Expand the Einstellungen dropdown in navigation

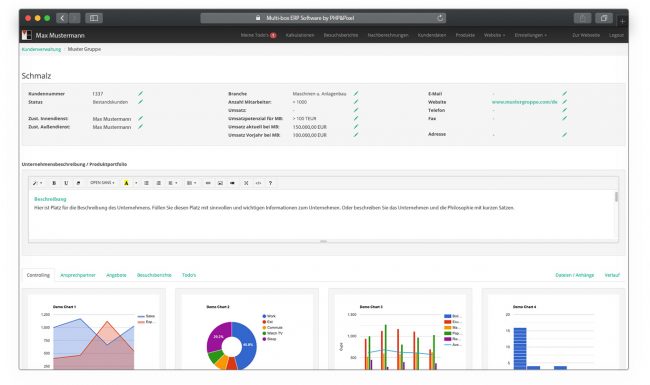[x=531, y=35]
